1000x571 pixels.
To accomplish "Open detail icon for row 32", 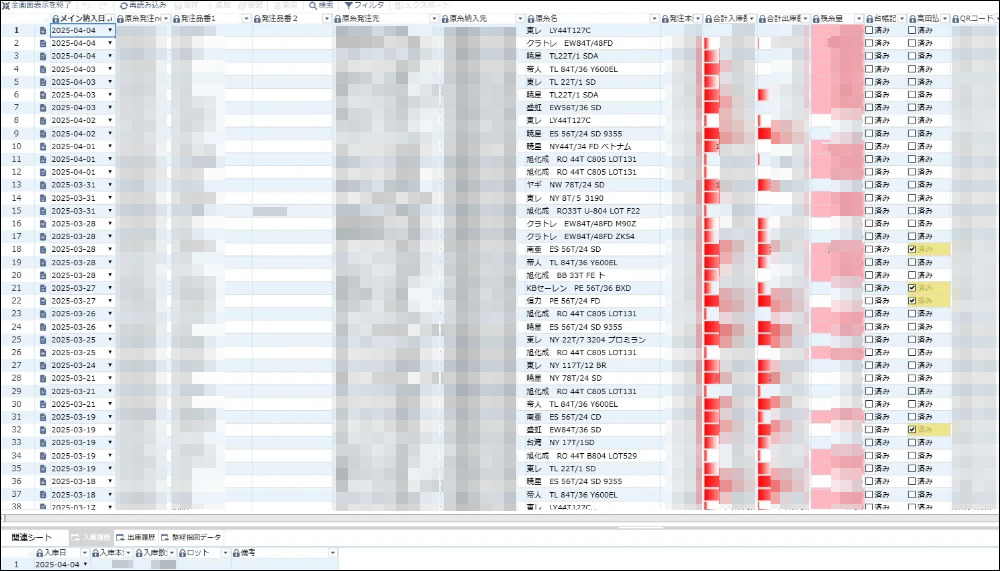I will [x=43, y=430].
